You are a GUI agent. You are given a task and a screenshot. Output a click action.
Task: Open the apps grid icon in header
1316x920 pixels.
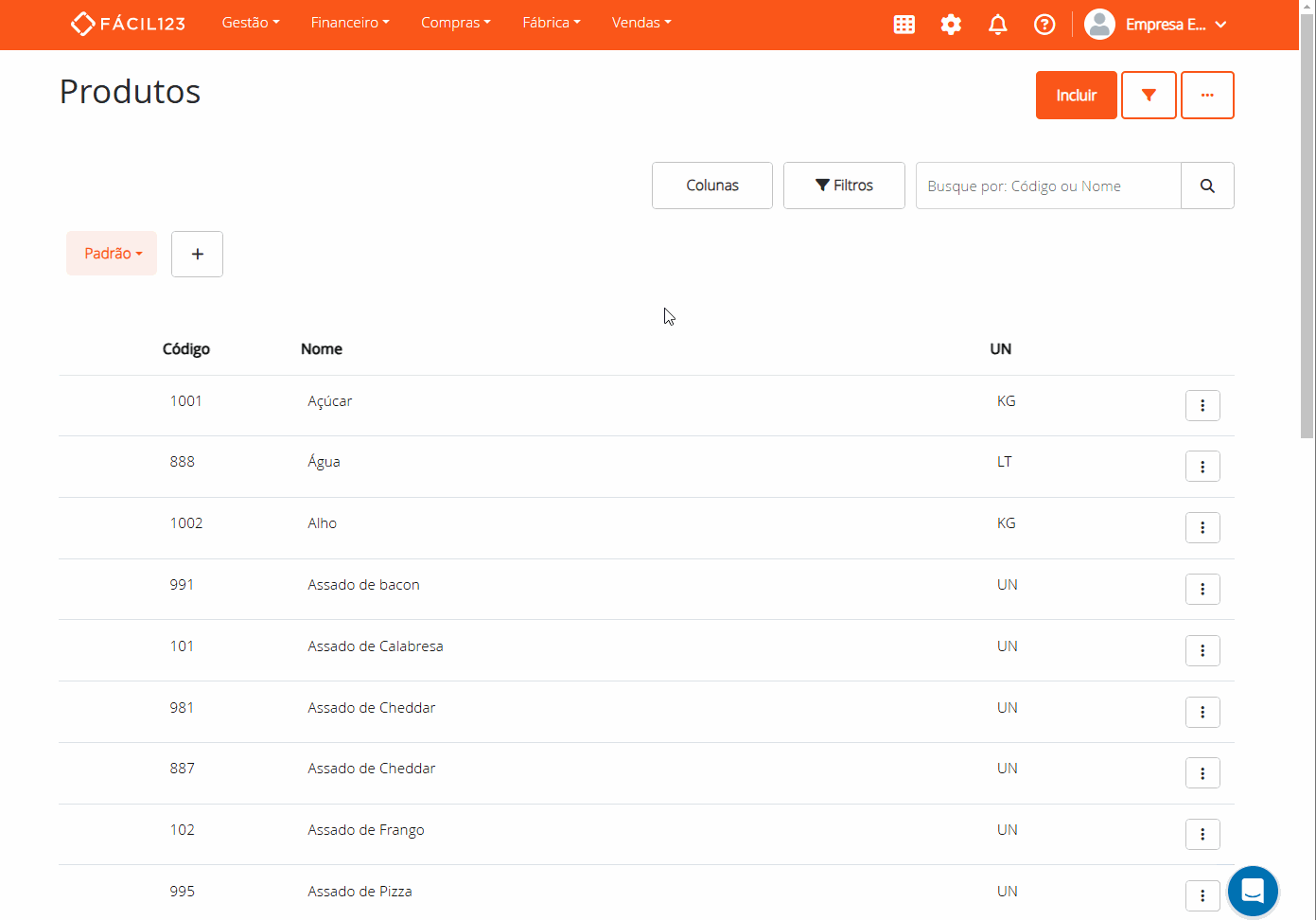coord(904,25)
